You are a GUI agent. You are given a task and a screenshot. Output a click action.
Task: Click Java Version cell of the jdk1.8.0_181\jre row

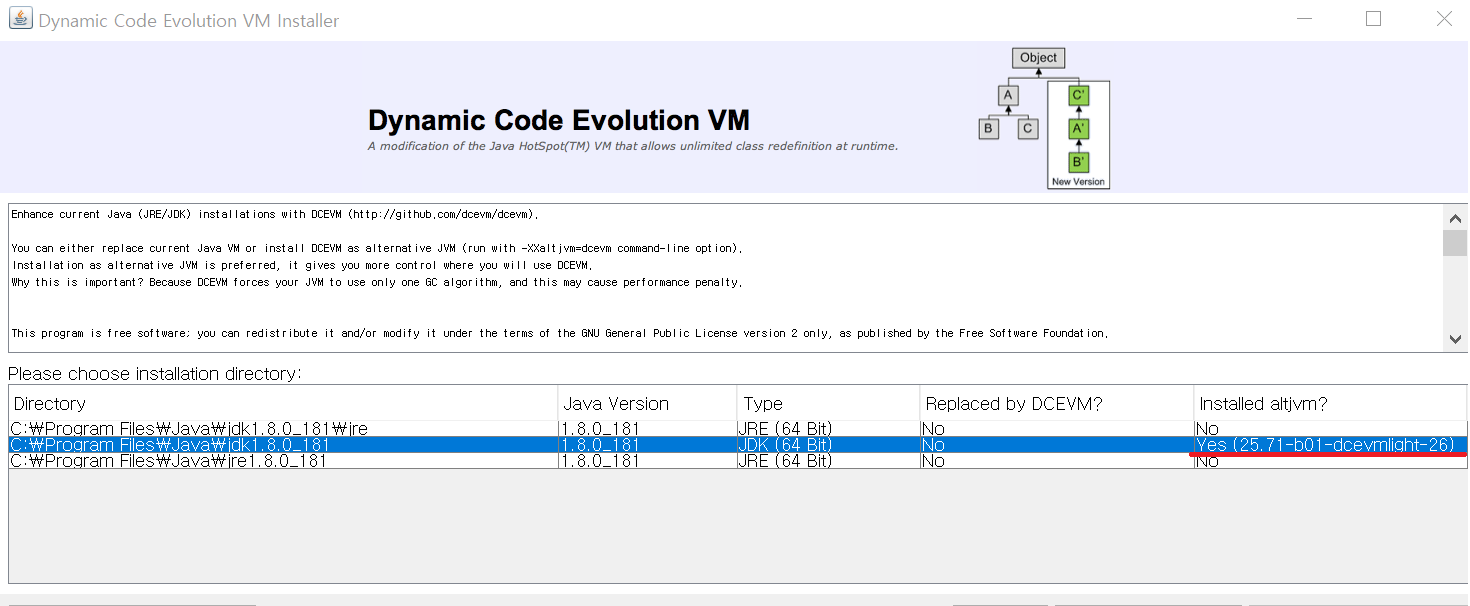(x=647, y=429)
